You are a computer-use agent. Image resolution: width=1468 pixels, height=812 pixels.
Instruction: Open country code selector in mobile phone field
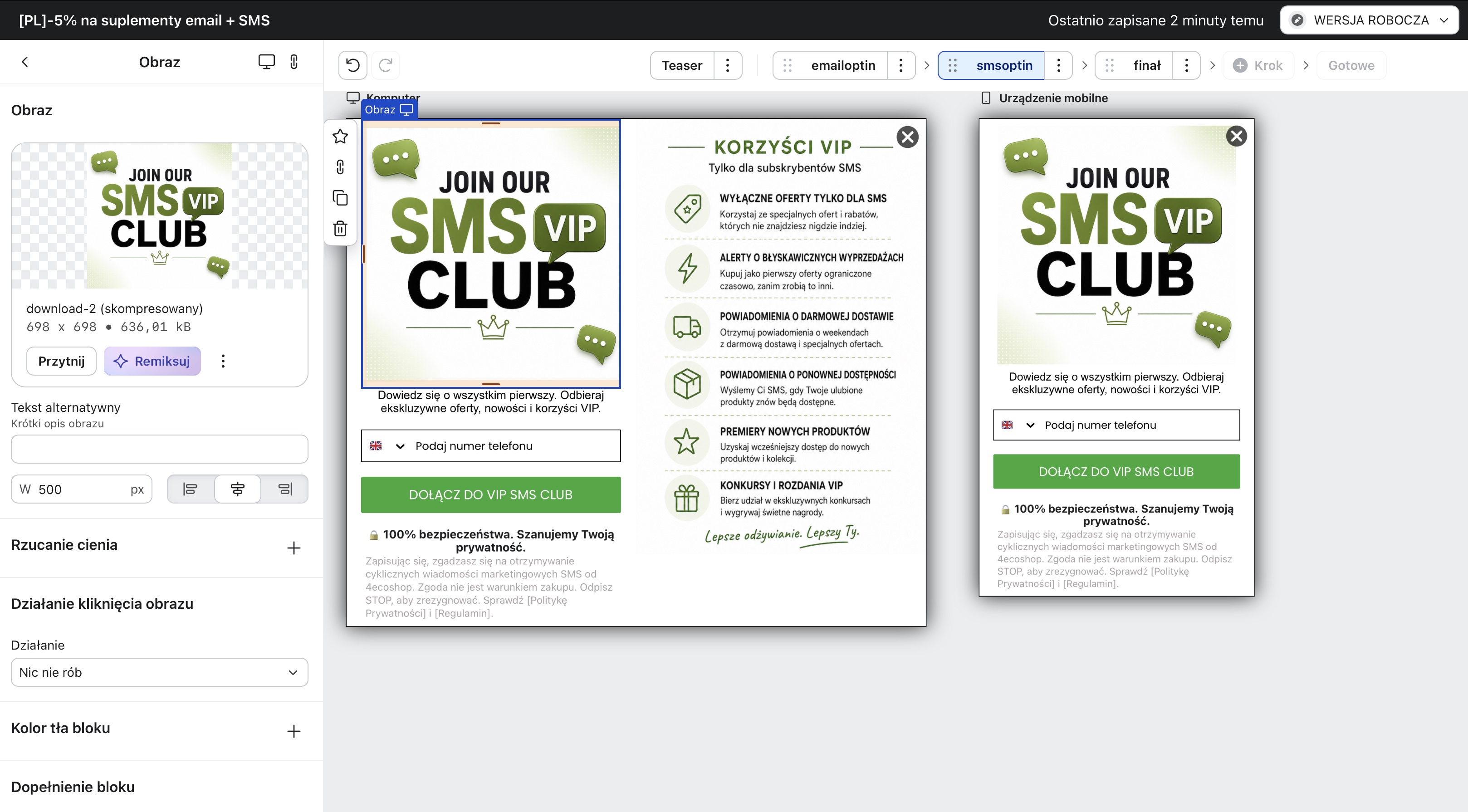click(1018, 425)
